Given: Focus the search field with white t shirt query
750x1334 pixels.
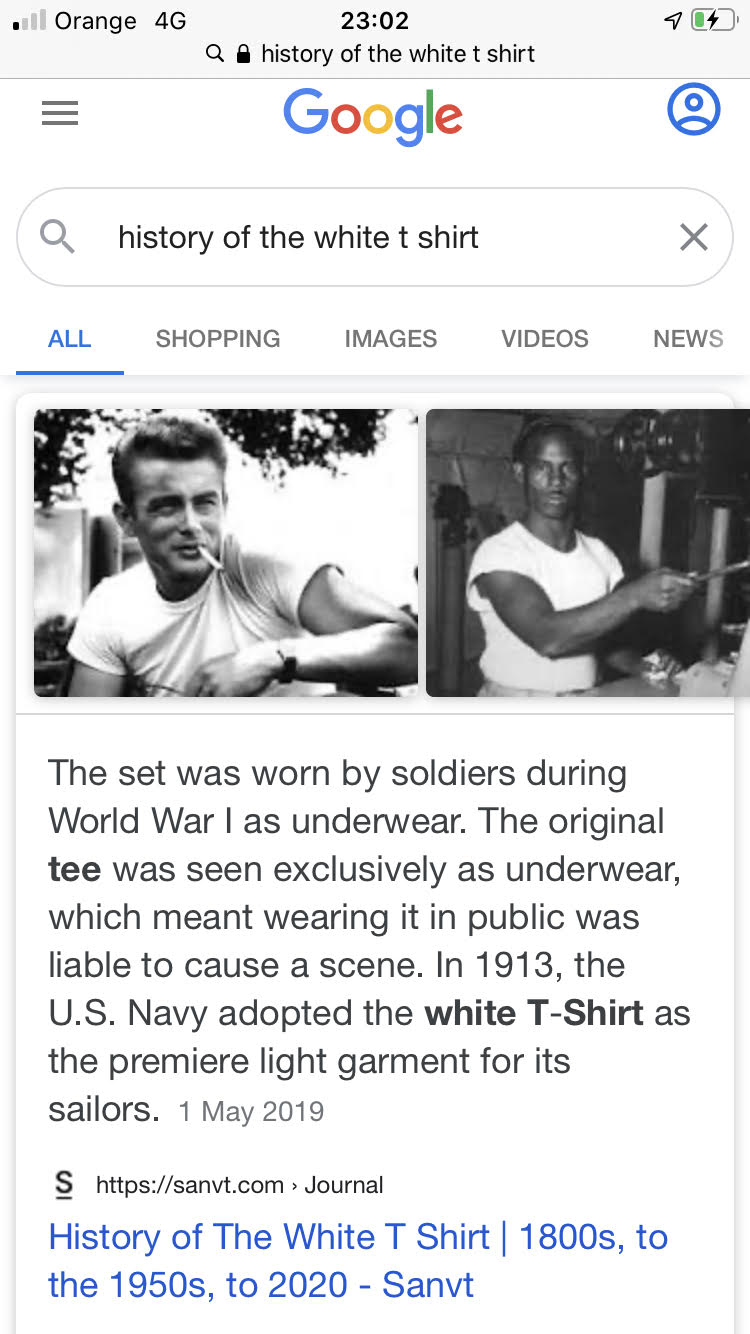Looking at the screenshot, I should coord(375,237).
